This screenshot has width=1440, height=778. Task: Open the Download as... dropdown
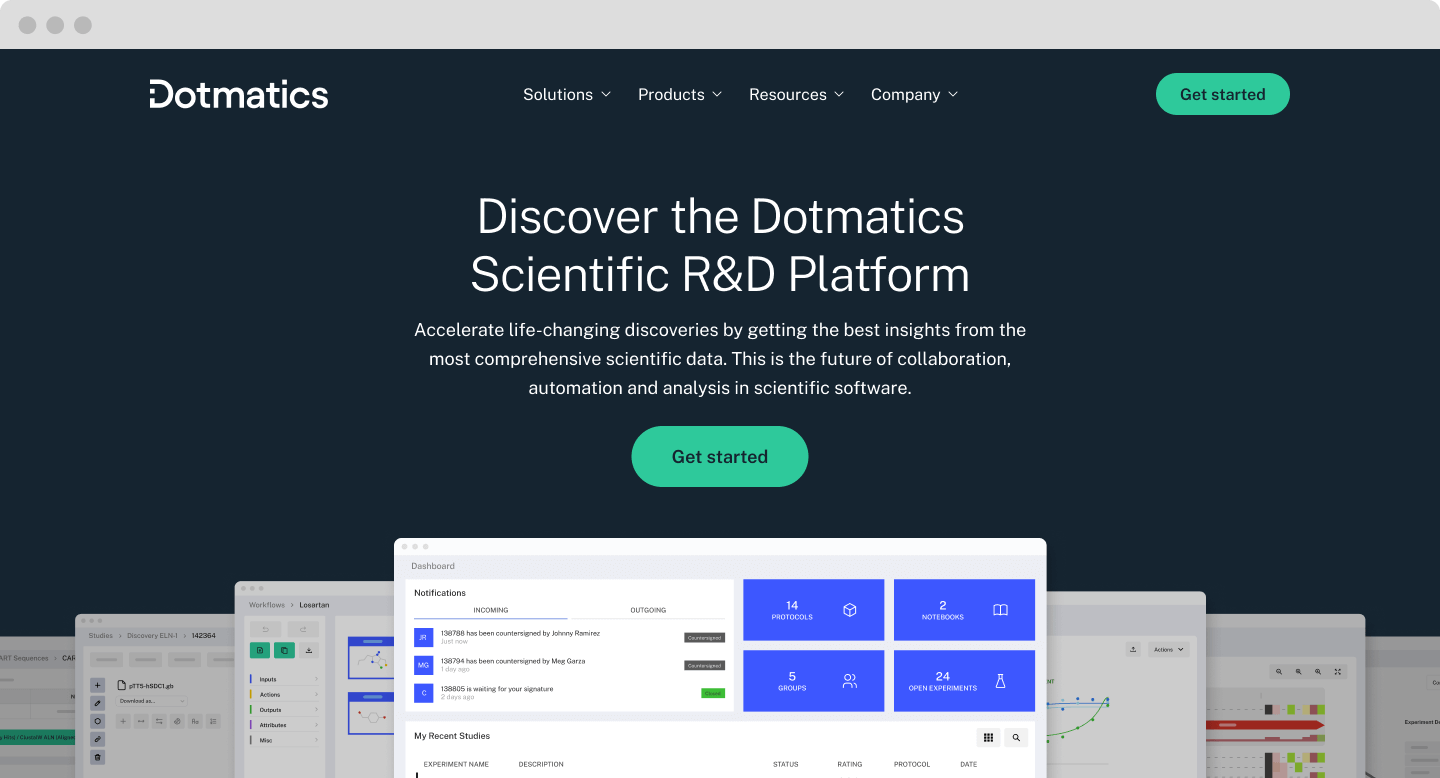click(152, 701)
